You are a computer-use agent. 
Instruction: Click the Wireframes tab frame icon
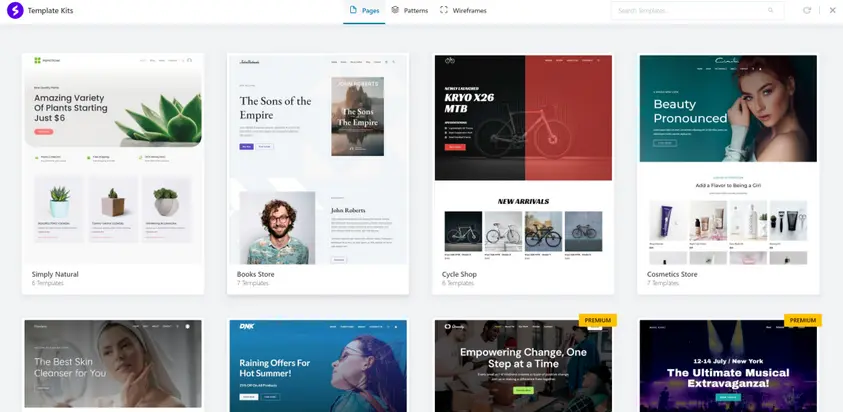[444, 10]
